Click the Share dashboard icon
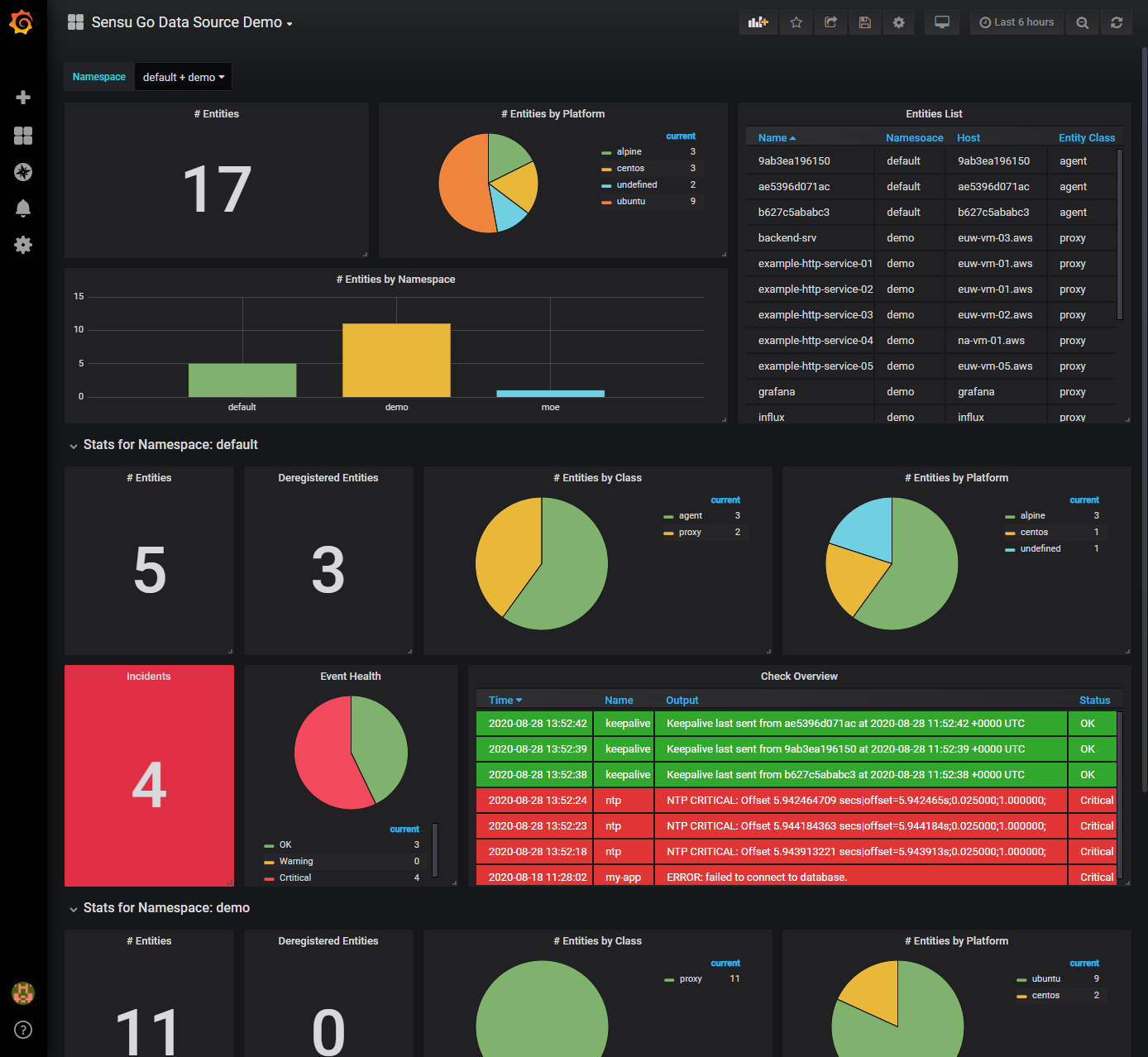Screen dimensions: 1148x1057 click(830, 22)
